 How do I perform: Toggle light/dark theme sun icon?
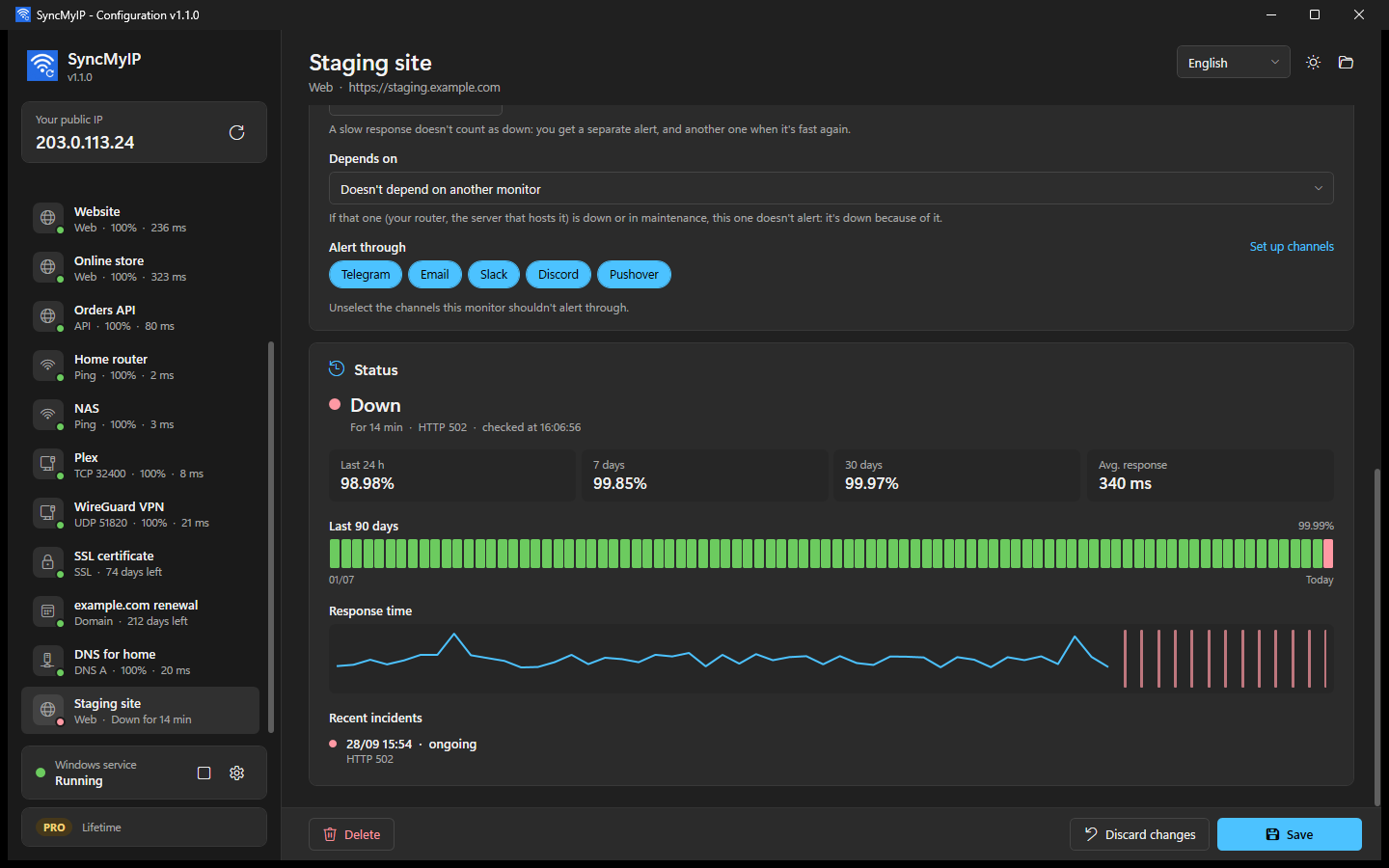tap(1313, 63)
